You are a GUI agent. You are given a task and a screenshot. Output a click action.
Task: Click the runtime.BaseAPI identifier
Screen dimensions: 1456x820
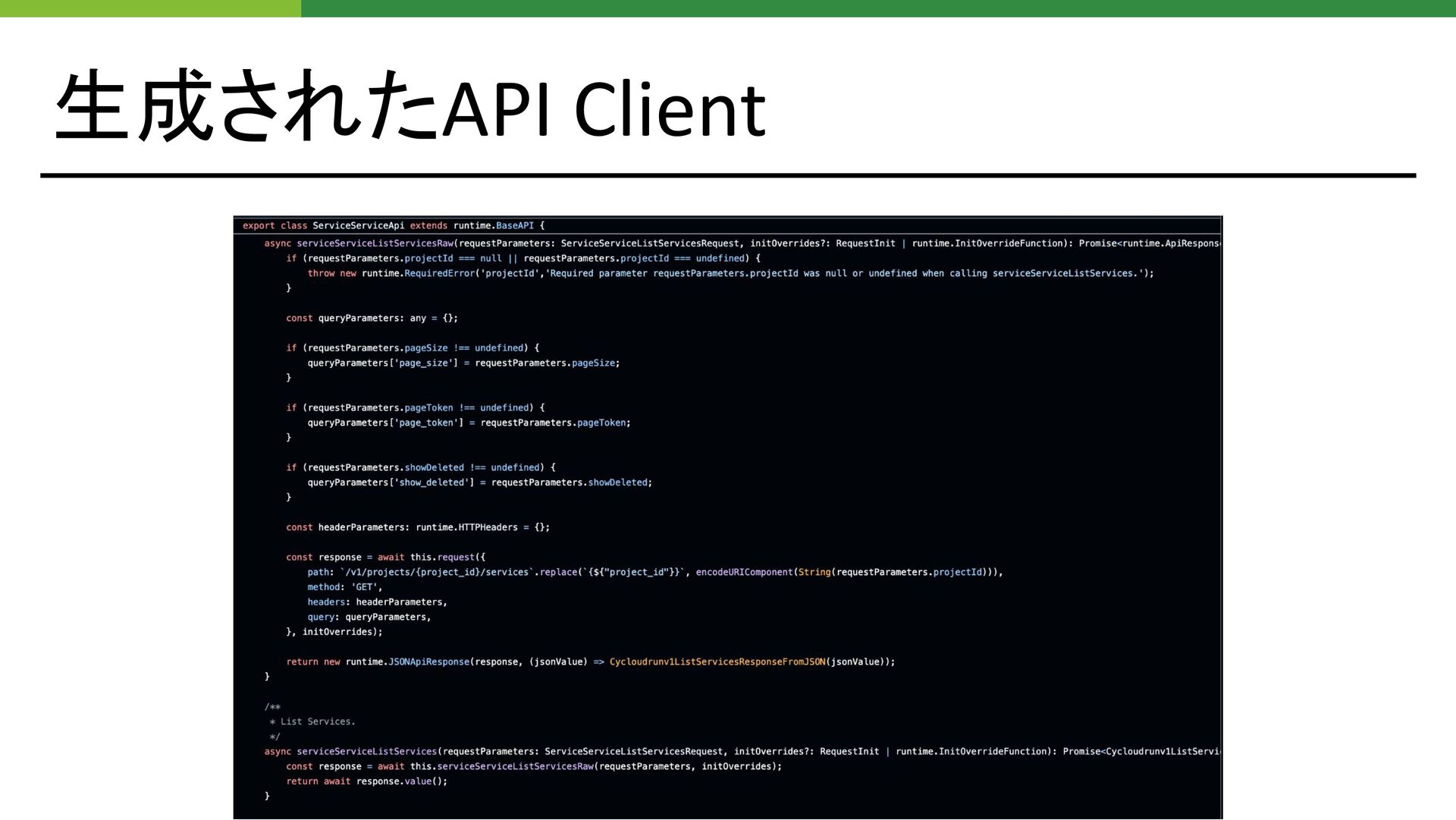(x=494, y=225)
